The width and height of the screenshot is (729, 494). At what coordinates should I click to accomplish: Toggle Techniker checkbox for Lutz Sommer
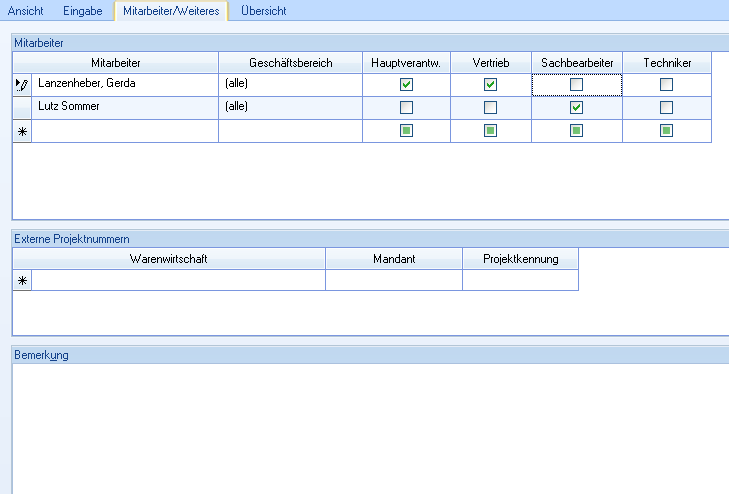[666, 107]
